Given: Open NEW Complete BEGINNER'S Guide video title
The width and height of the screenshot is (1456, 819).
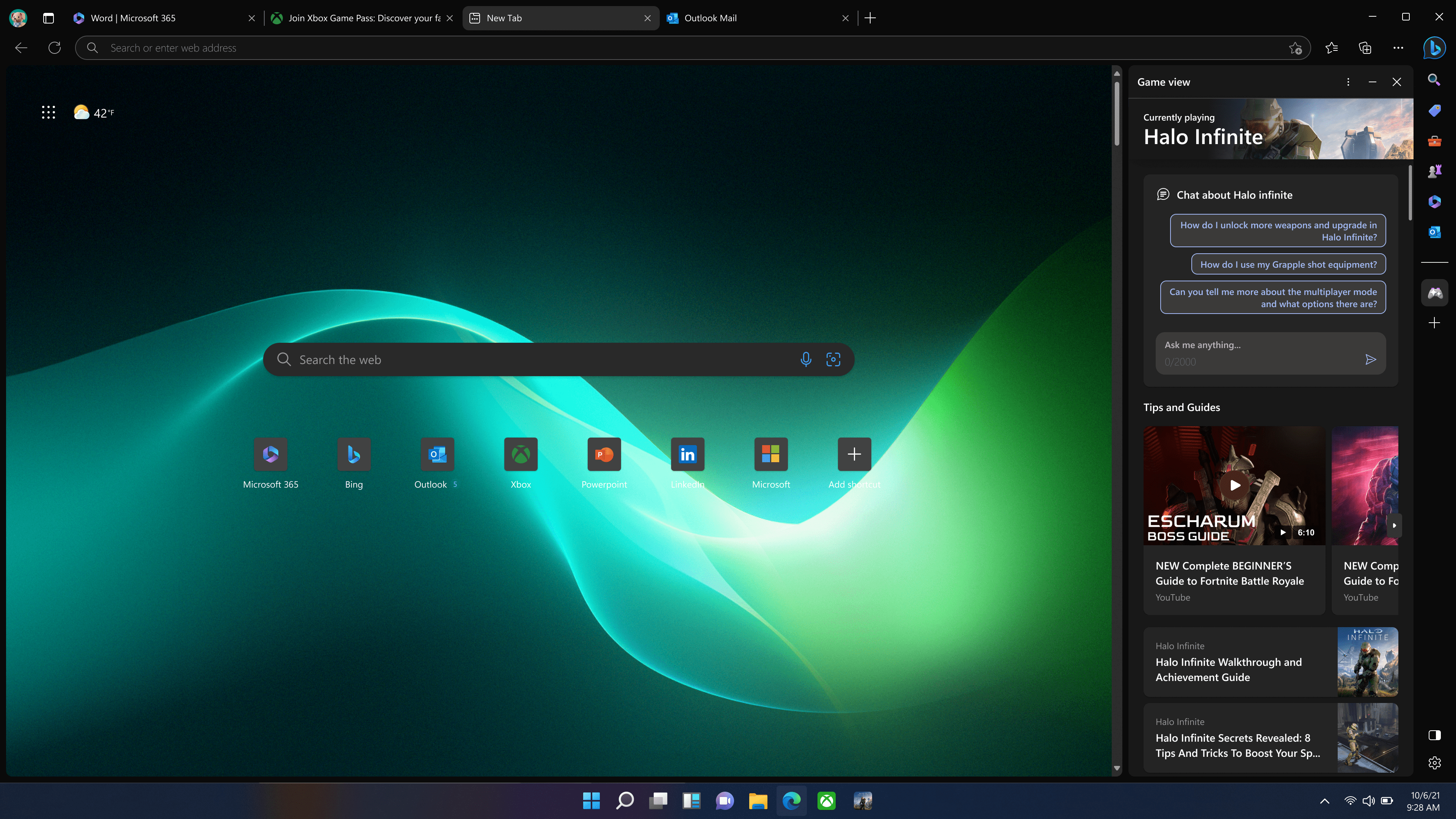Looking at the screenshot, I should coord(1229,573).
